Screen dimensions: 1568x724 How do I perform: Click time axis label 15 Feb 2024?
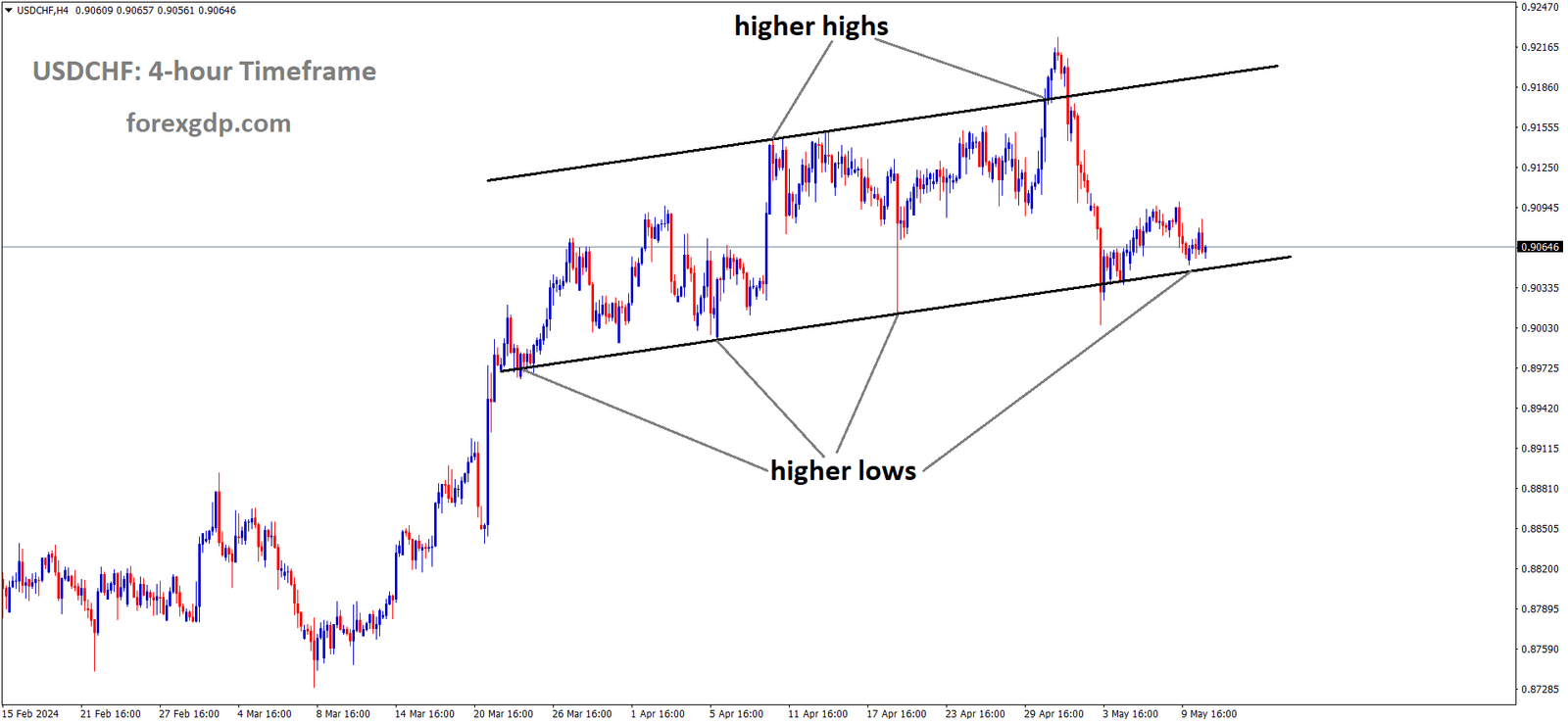coord(30,714)
